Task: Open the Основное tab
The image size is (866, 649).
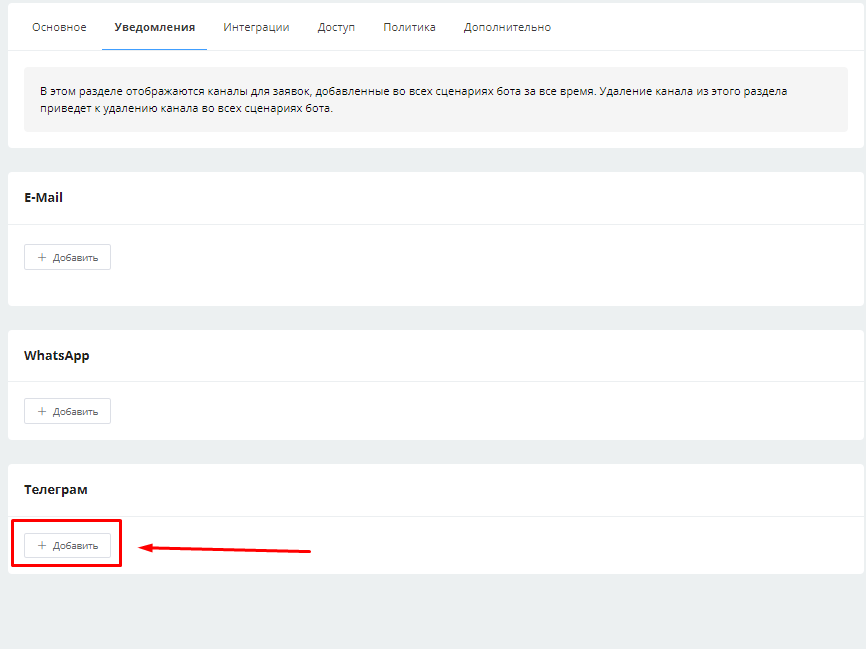Action: coord(59,27)
